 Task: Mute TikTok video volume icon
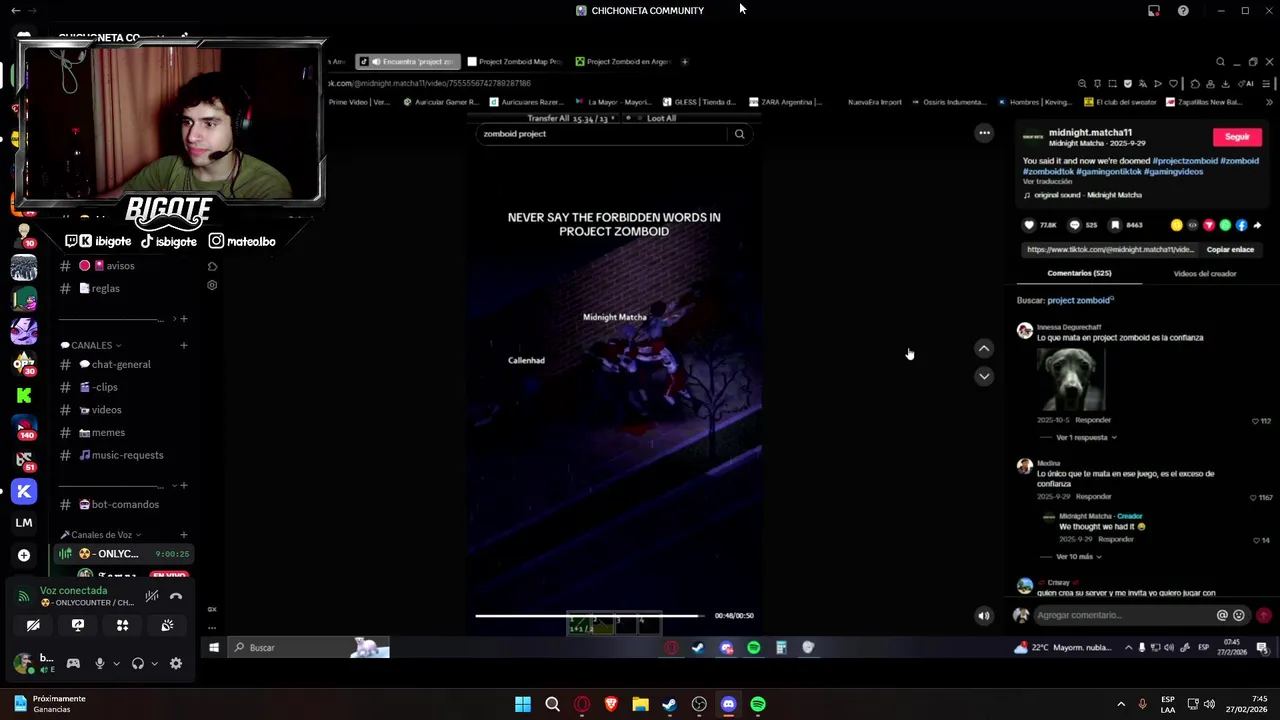tap(984, 616)
